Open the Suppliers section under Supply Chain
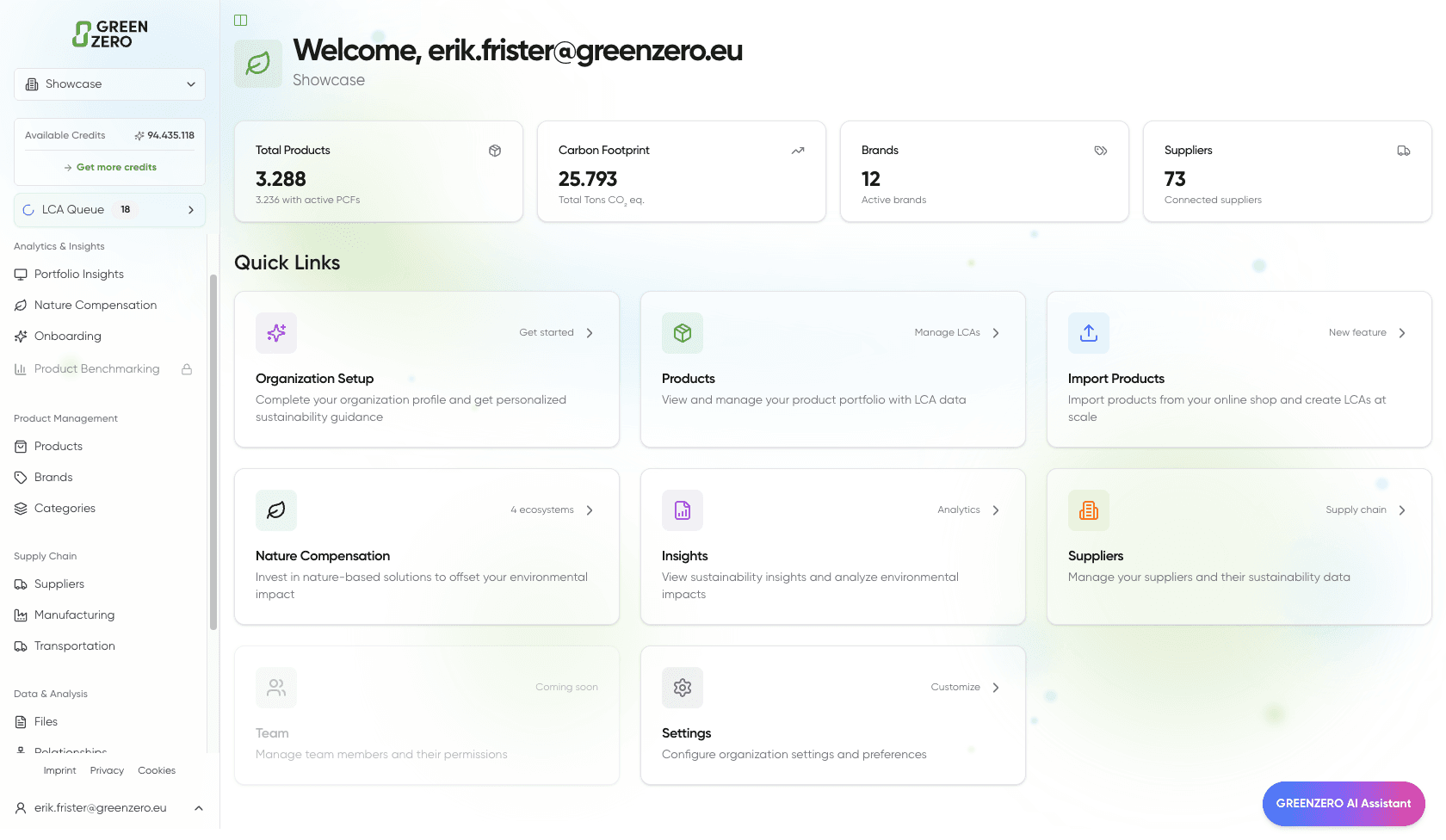Image resolution: width=1446 pixels, height=840 pixels. point(60,584)
